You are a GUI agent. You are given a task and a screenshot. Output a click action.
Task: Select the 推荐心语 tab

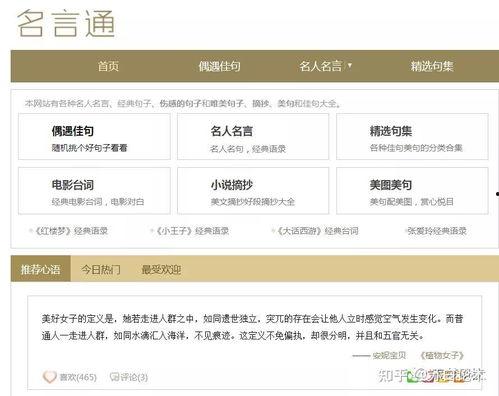(x=41, y=269)
